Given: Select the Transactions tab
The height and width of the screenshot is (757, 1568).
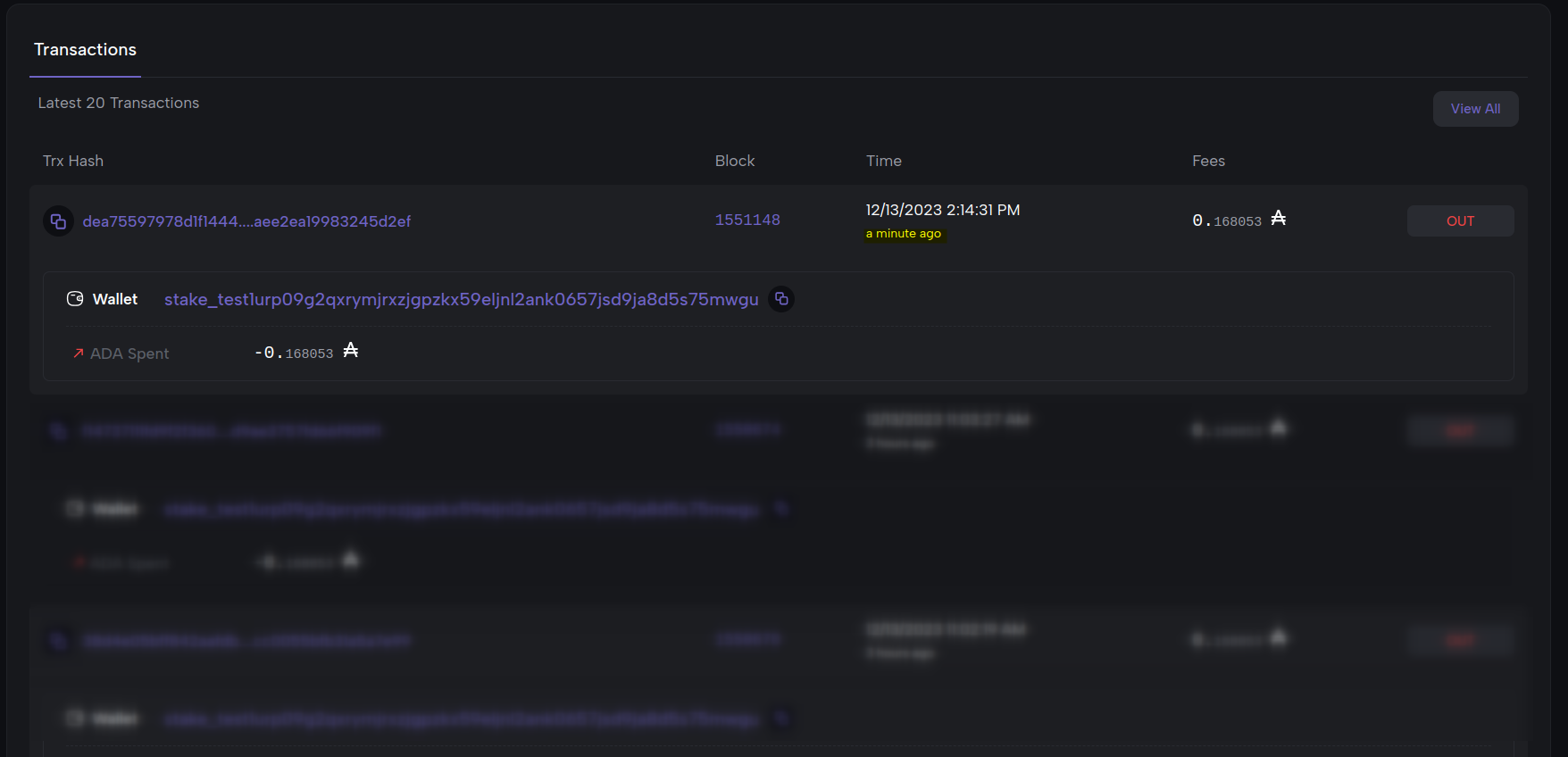Looking at the screenshot, I should click(85, 50).
